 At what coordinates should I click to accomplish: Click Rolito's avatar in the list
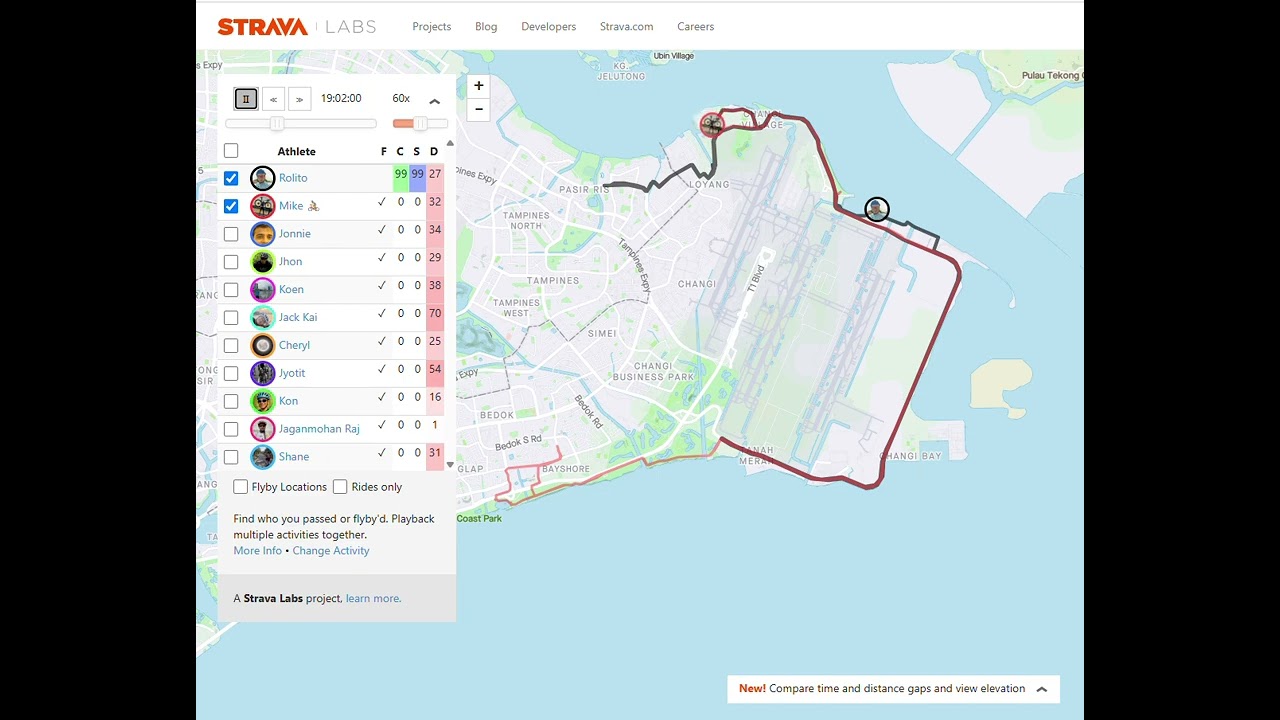(262, 178)
